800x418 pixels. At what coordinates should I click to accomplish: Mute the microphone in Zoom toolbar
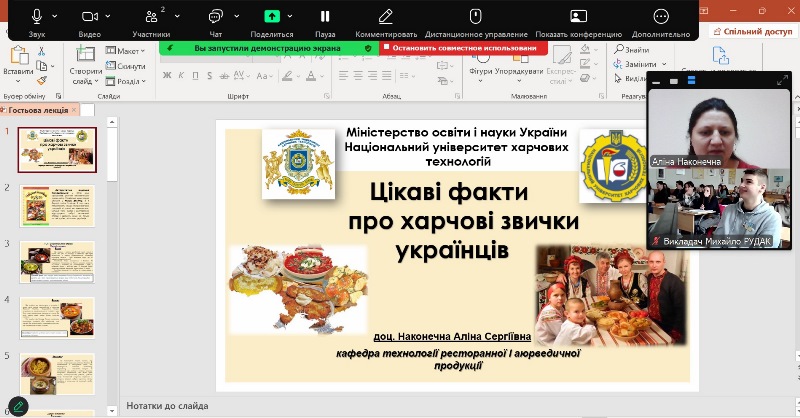pos(38,16)
